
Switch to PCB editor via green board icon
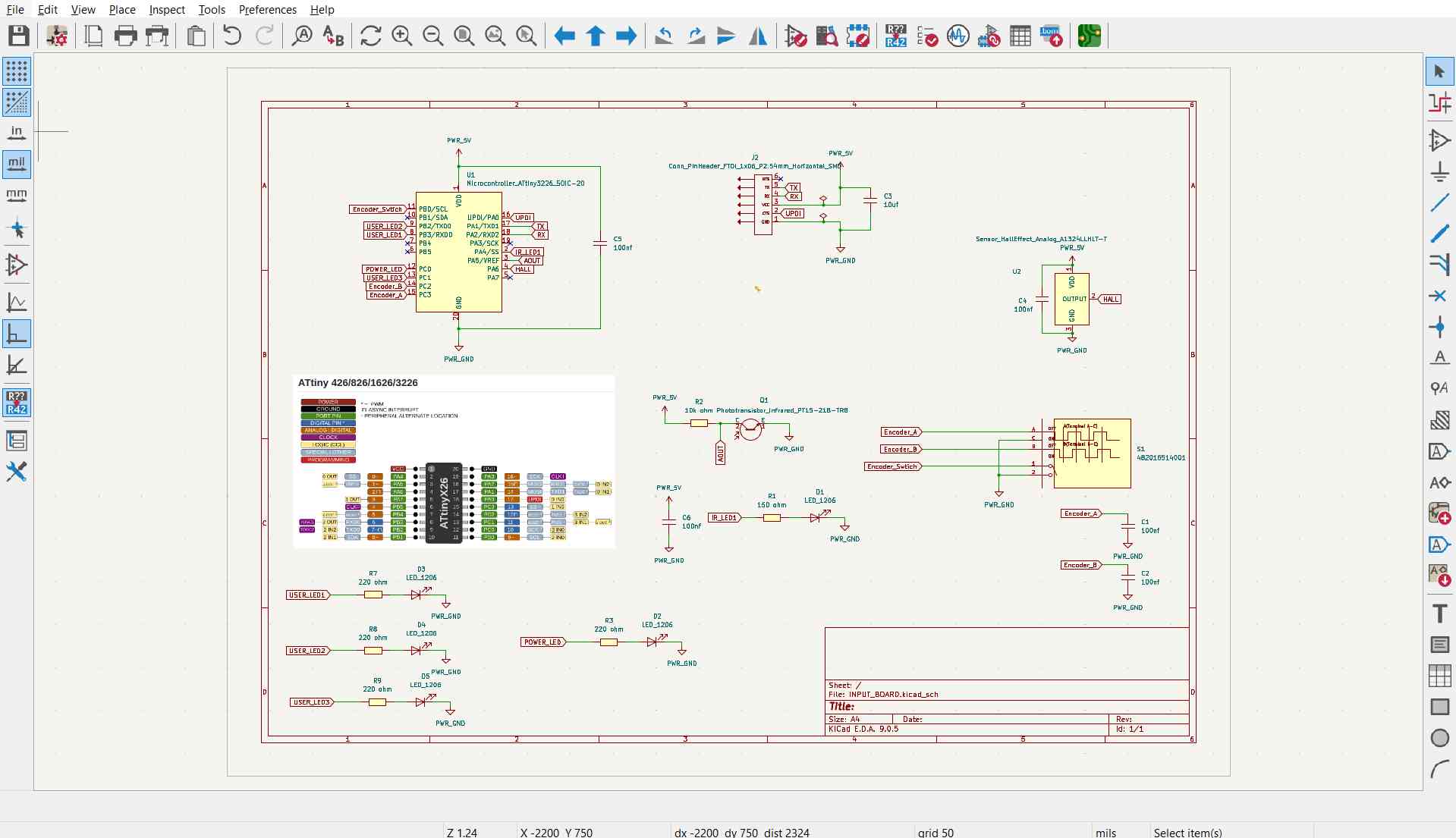coord(1089,36)
